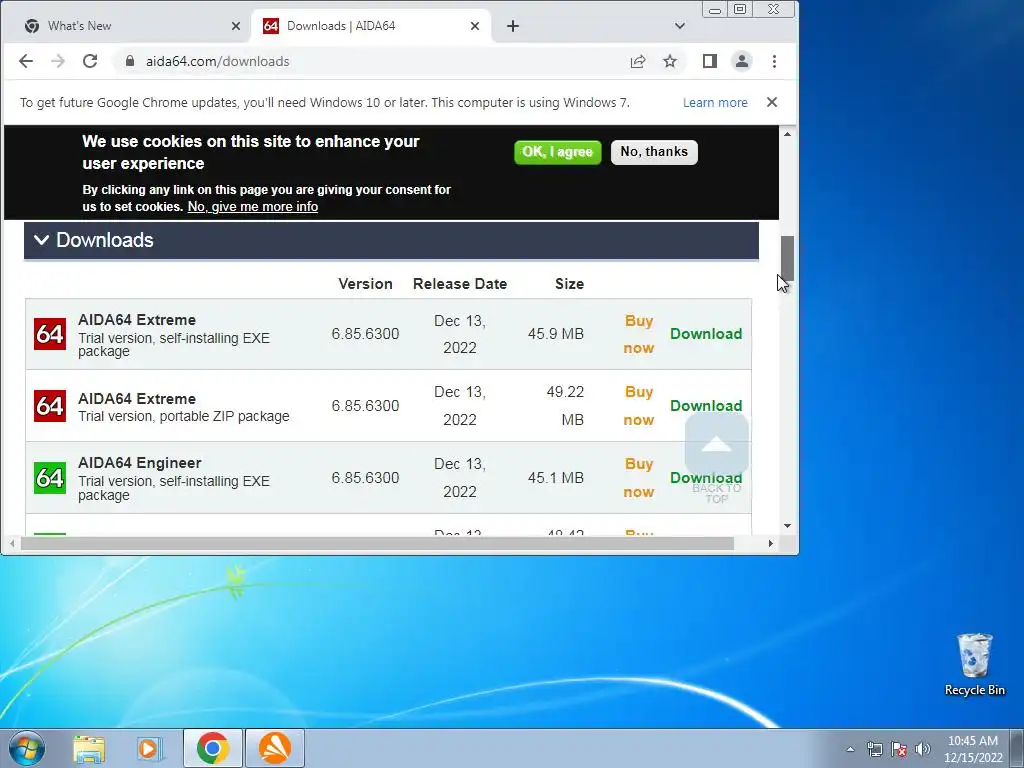Screen dimensions: 1024x768
Task: Click AIDA64 Extreme ZIP package icon
Action: coord(50,406)
